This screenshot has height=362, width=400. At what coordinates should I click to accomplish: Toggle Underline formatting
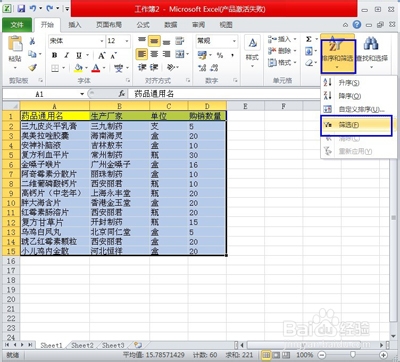coord(79,55)
